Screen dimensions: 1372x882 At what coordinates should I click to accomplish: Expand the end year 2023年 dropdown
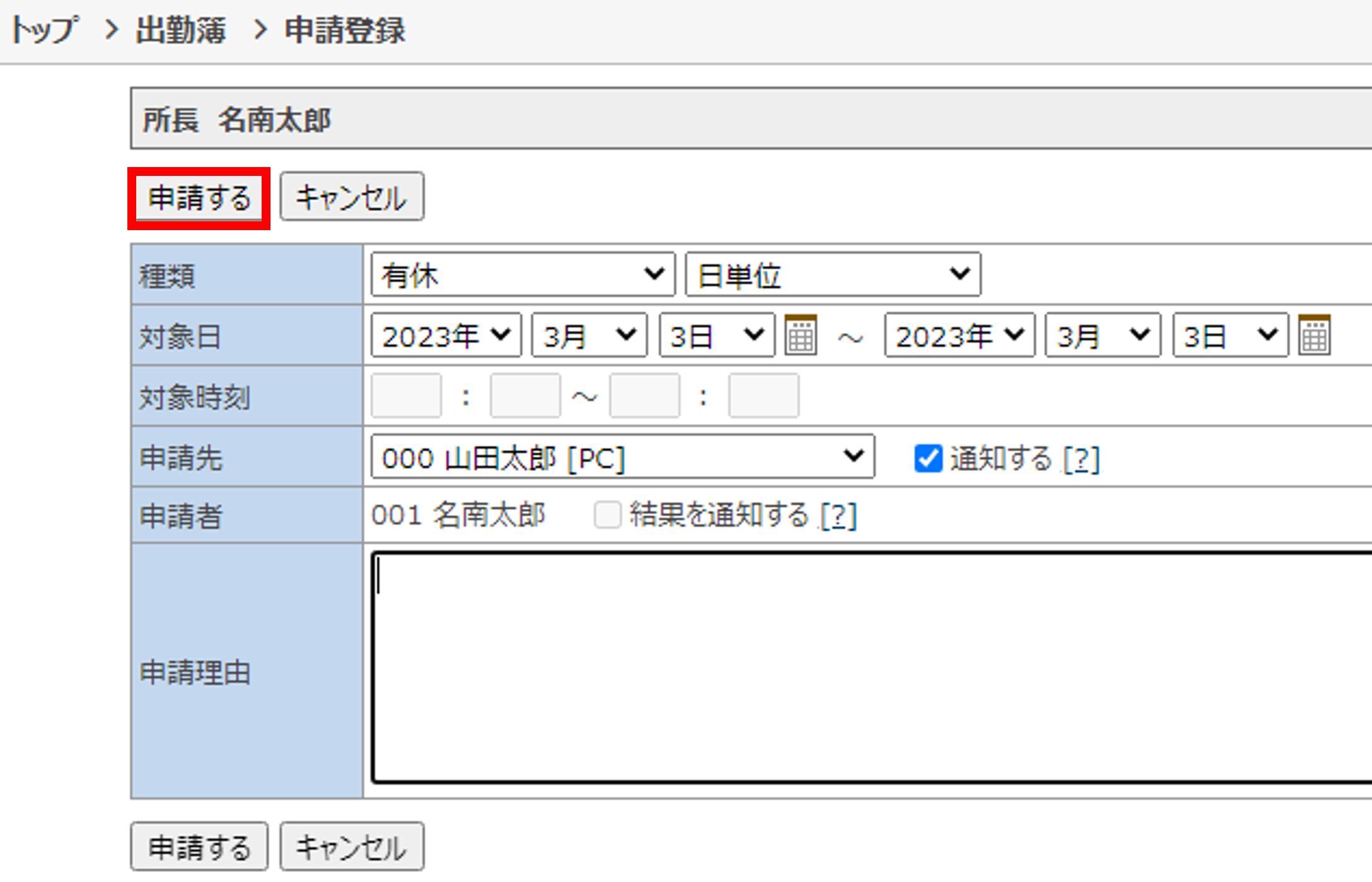point(959,335)
